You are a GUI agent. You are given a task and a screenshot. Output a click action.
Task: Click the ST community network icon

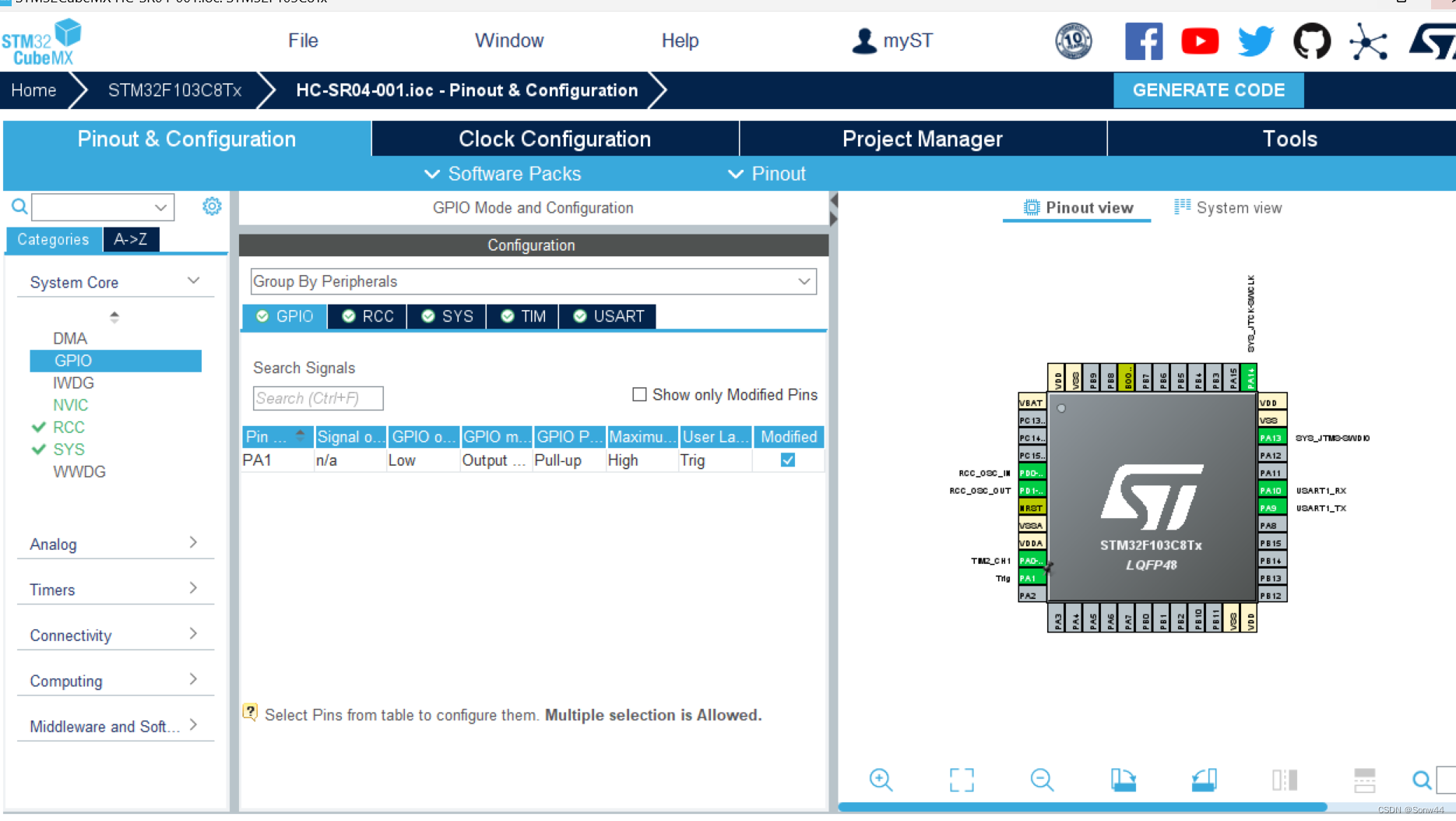pyautogui.click(x=1368, y=41)
